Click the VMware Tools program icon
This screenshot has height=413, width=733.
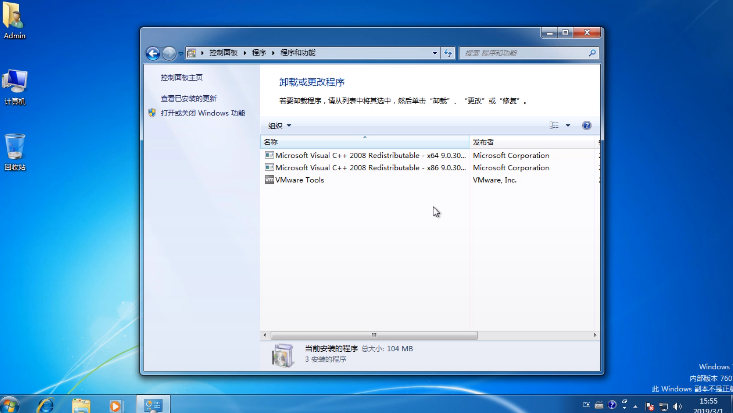coord(269,180)
